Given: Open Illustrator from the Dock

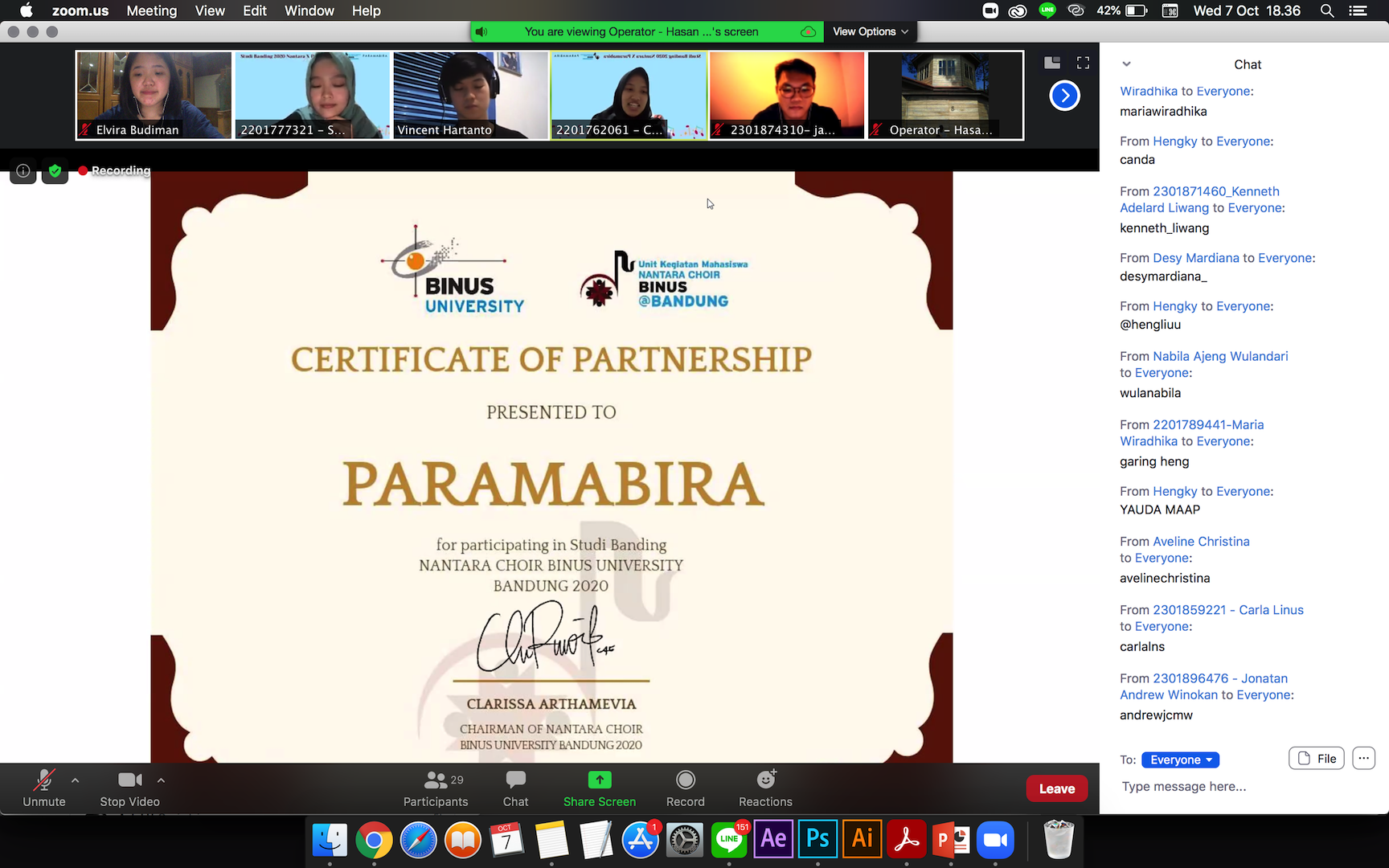Looking at the screenshot, I should (862, 839).
